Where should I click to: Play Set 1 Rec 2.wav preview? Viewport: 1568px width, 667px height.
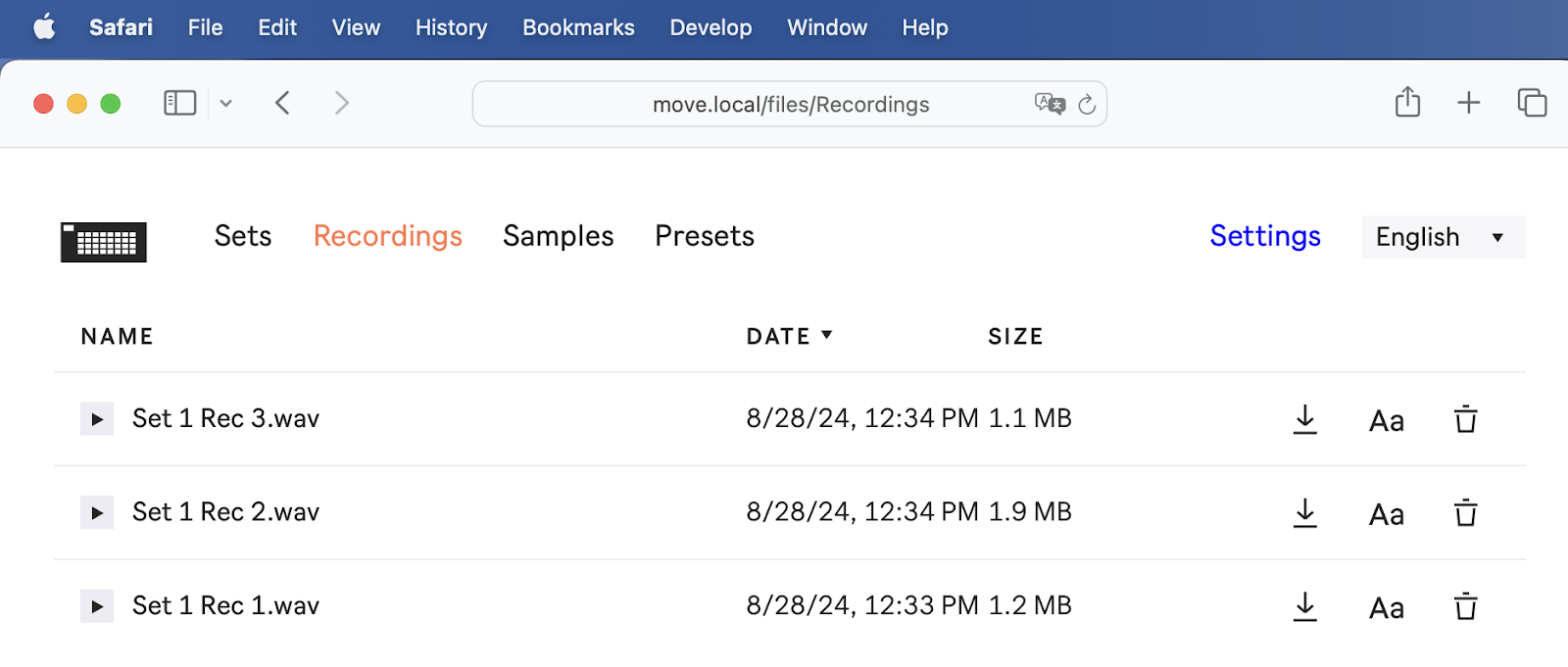pos(97,513)
